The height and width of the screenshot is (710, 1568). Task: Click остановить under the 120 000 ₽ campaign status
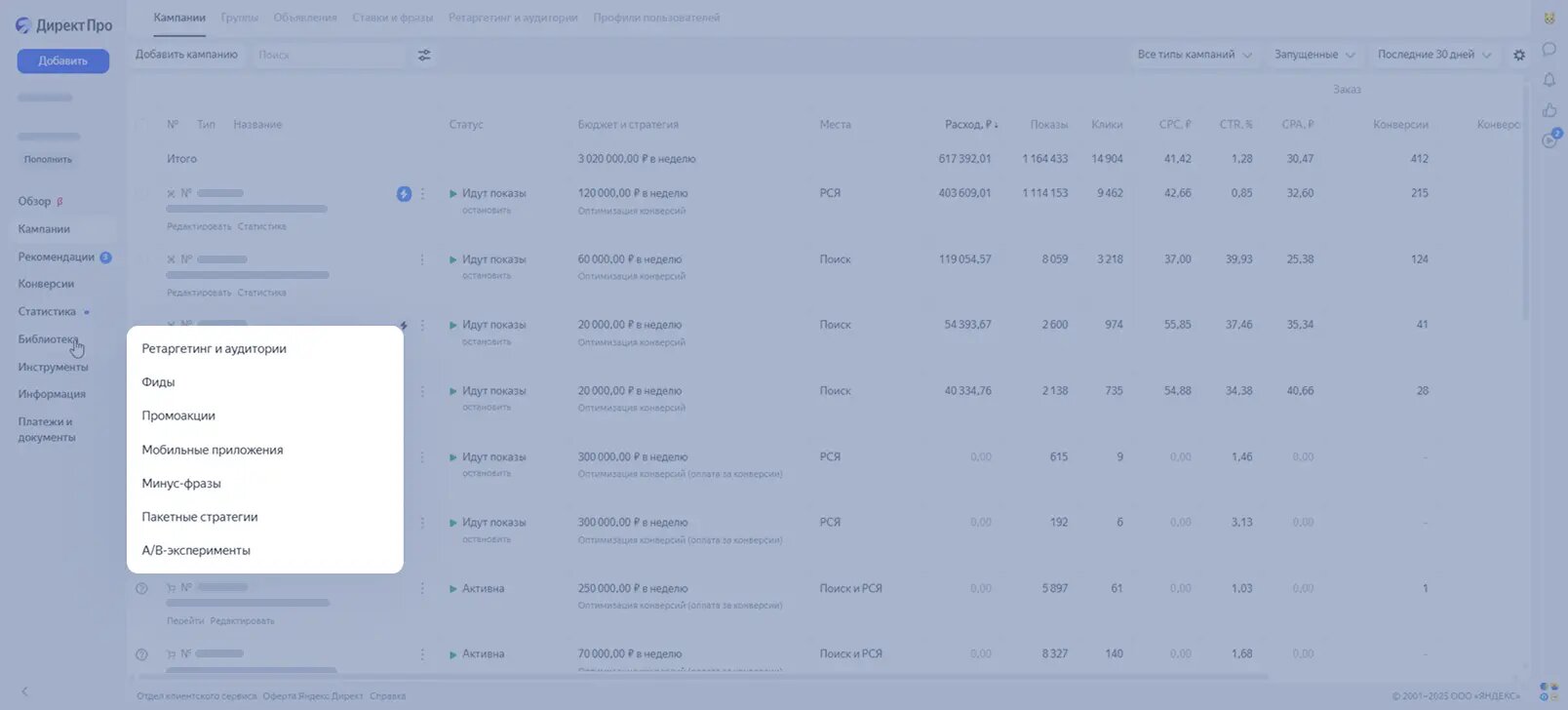click(487, 211)
